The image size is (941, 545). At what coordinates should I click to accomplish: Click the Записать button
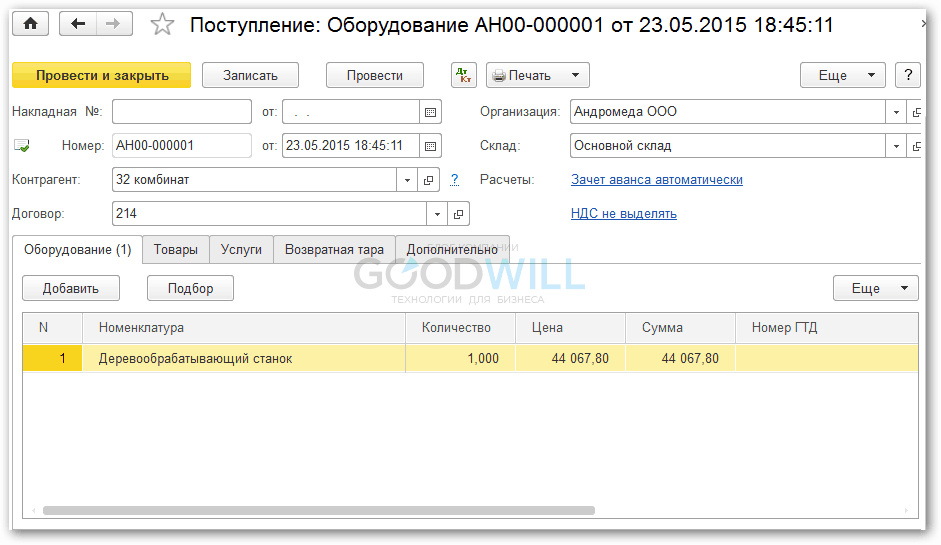(x=250, y=75)
